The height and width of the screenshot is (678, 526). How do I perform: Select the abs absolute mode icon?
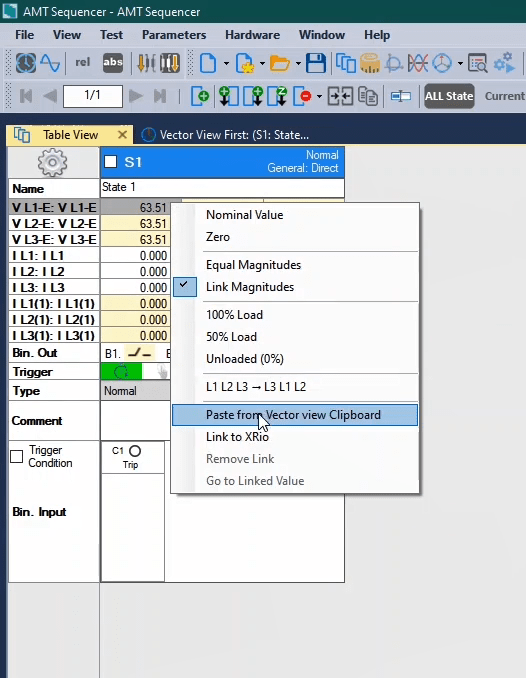tap(113, 63)
